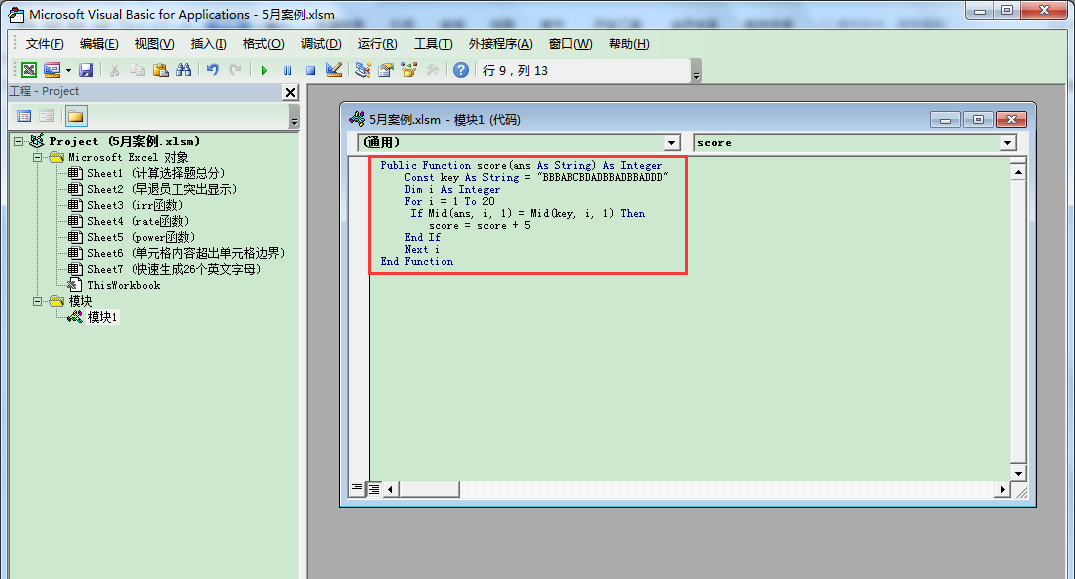Screen dimensions: 1075x579
Task: Stop execution with the Reset square icon
Action: pos(310,70)
